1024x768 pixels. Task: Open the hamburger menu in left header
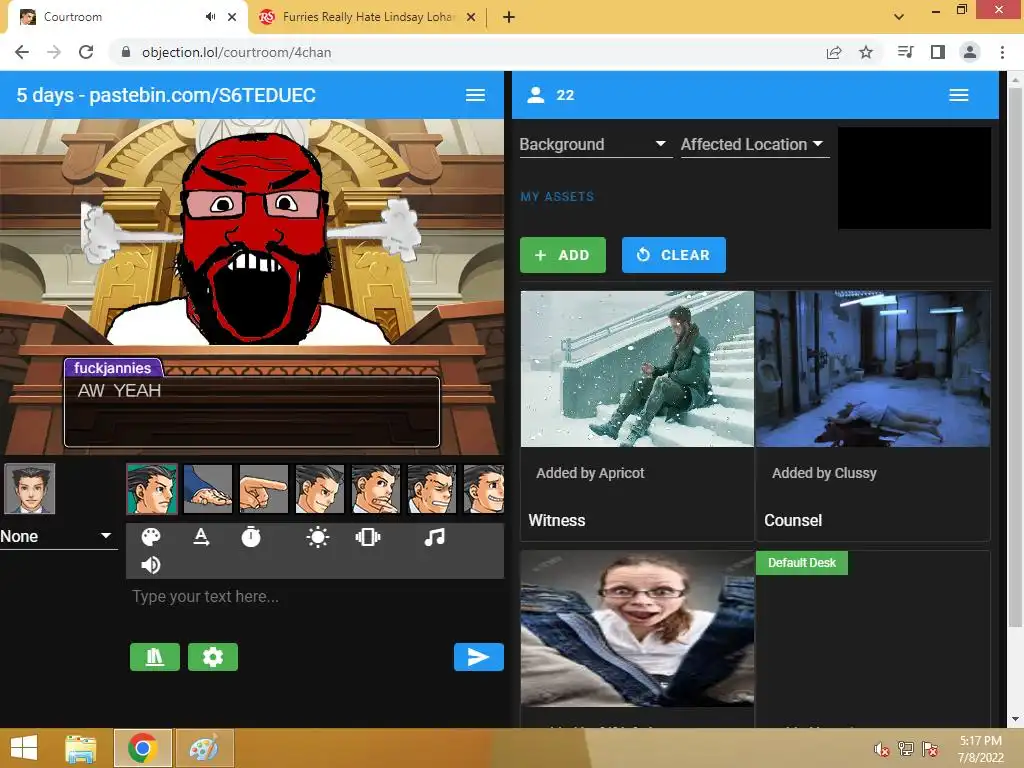coord(475,95)
